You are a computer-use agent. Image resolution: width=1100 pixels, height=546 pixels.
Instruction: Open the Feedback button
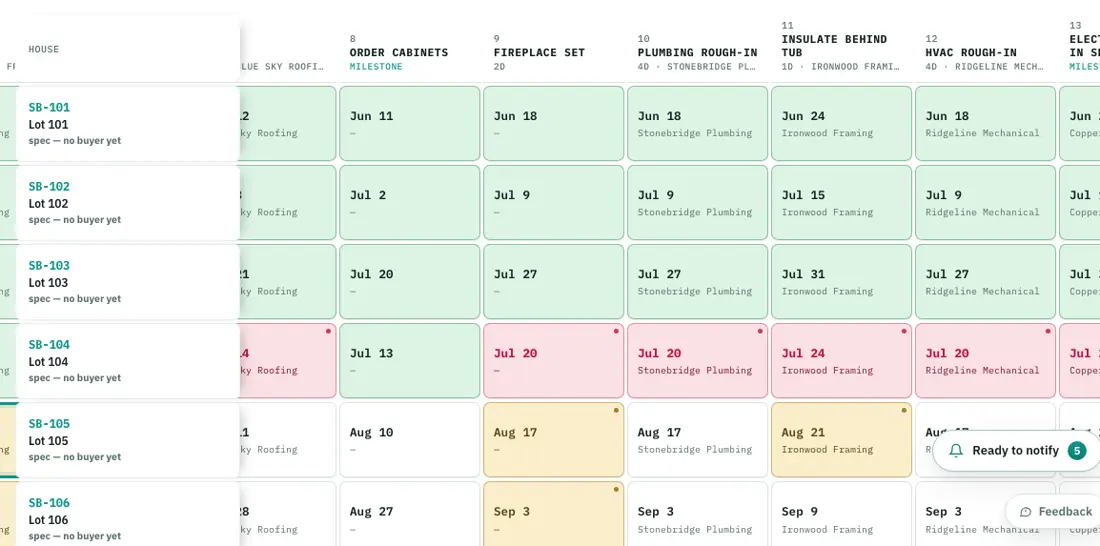click(1056, 512)
